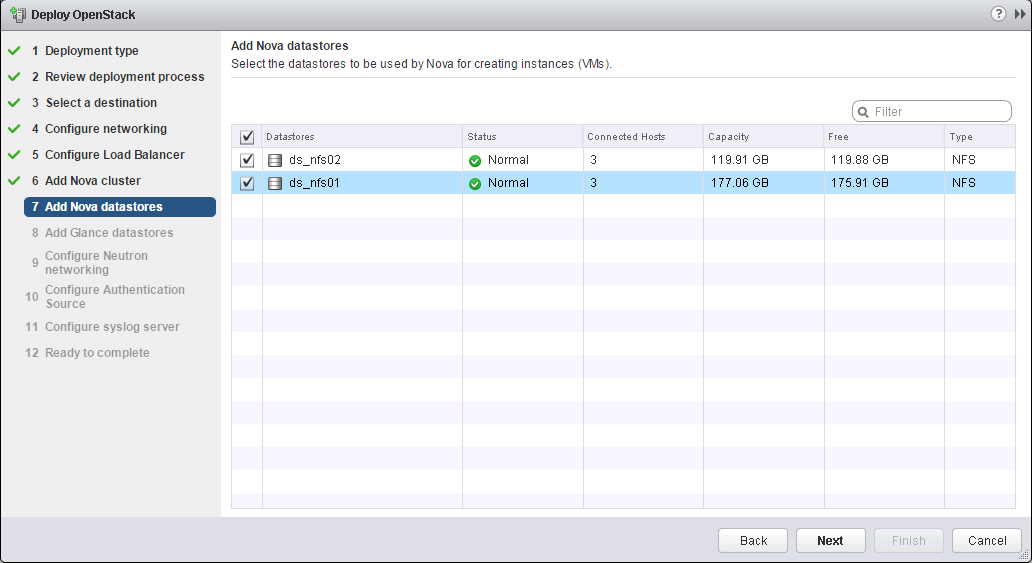Image resolution: width=1032 pixels, height=563 pixels.
Task: Uncheck the ds_nfs01 datastore checkbox
Action: (247, 183)
